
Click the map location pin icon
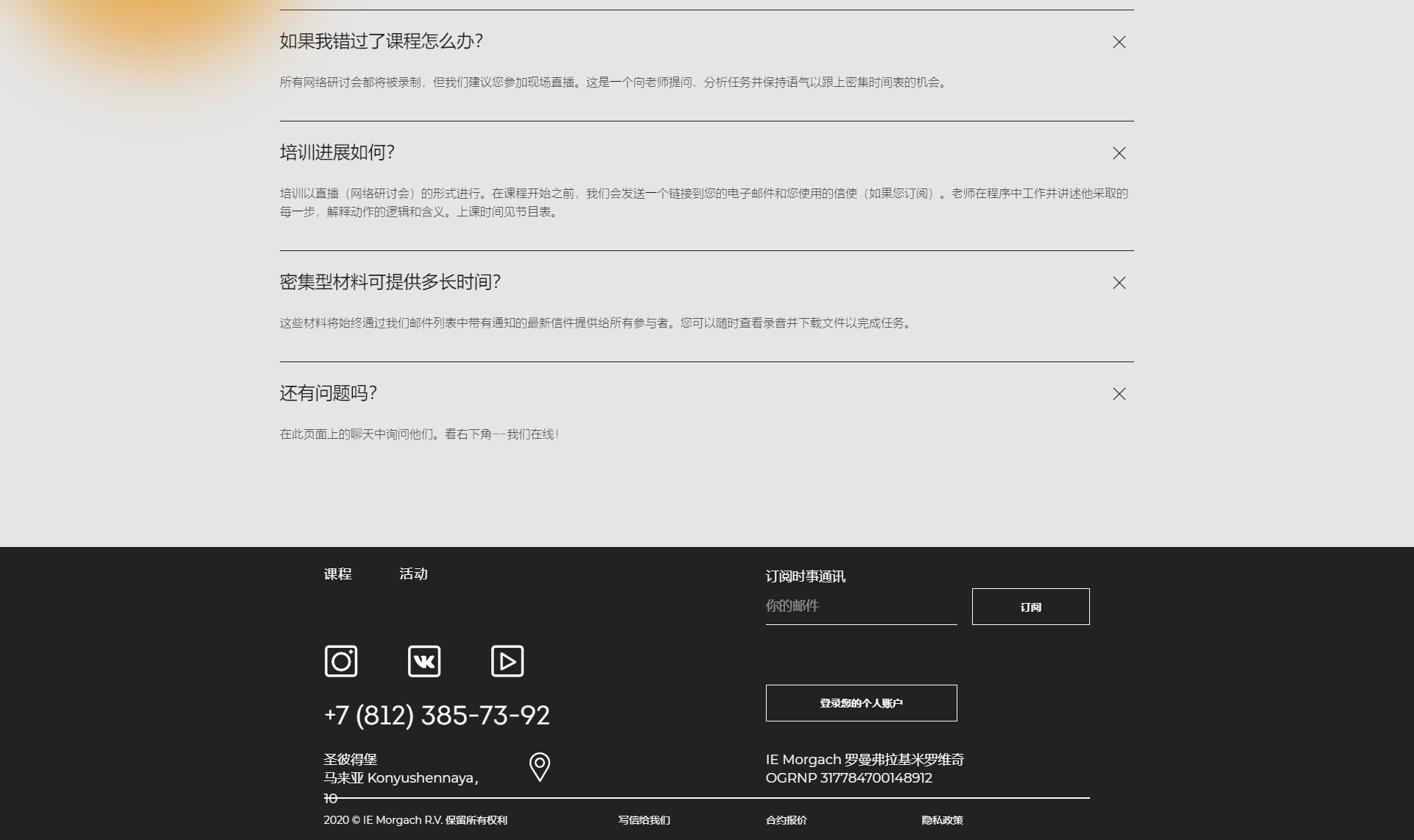[x=540, y=767]
